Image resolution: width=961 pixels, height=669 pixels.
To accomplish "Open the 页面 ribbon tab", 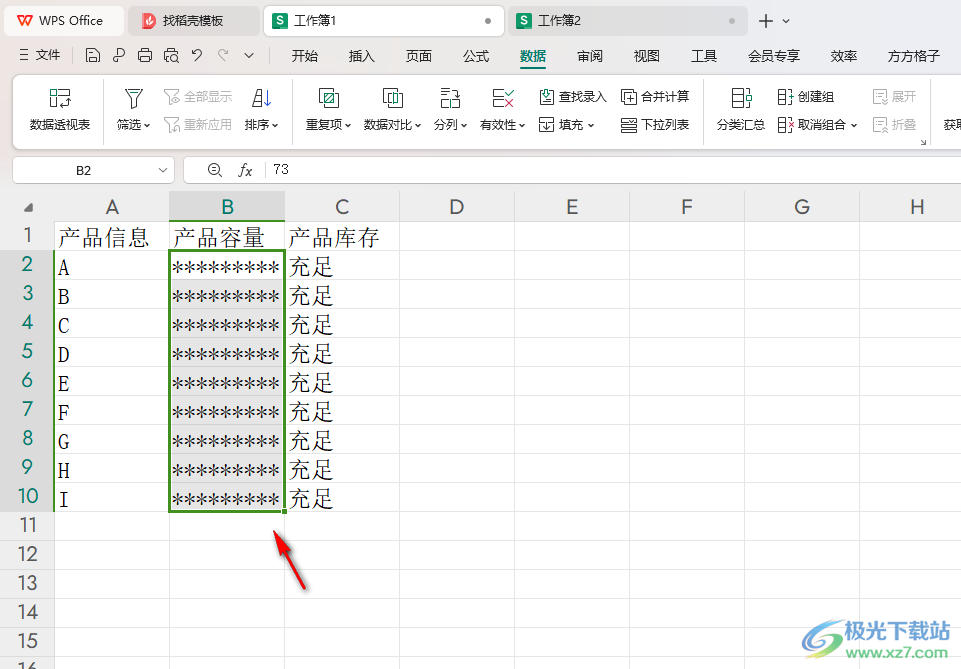I will point(419,56).
